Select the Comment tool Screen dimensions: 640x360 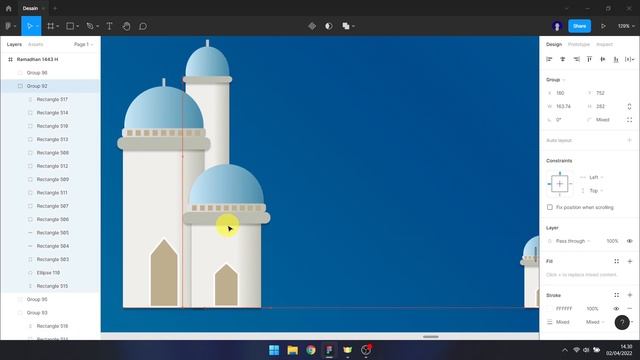tap(143, 26)
